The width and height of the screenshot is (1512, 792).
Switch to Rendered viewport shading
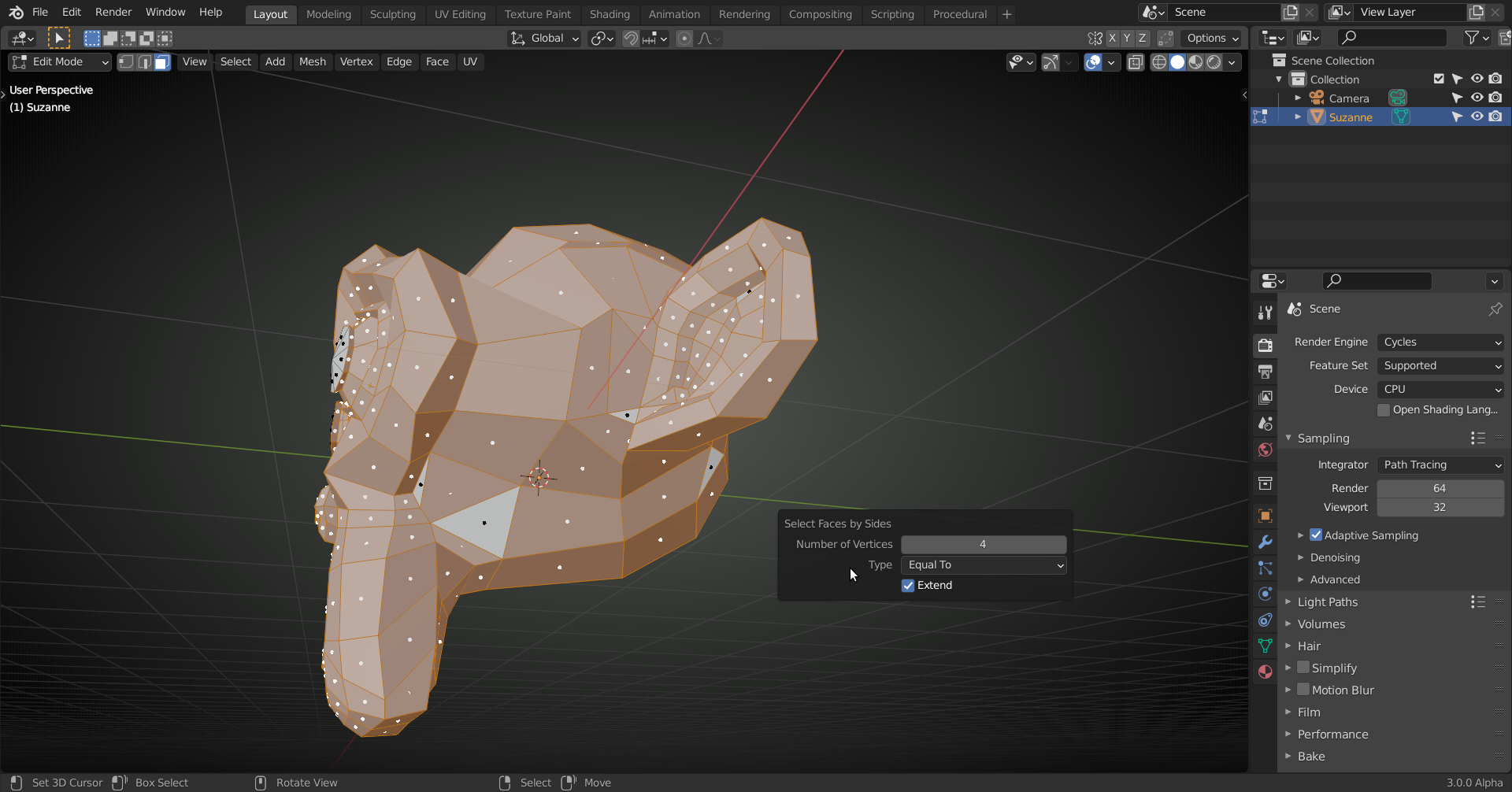[x=1214, y=62]
